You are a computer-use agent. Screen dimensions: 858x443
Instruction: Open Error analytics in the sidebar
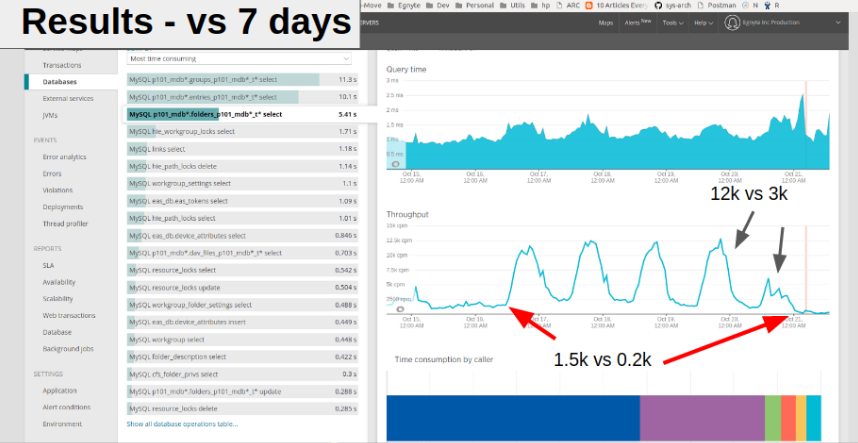click(x=64, y=157)
